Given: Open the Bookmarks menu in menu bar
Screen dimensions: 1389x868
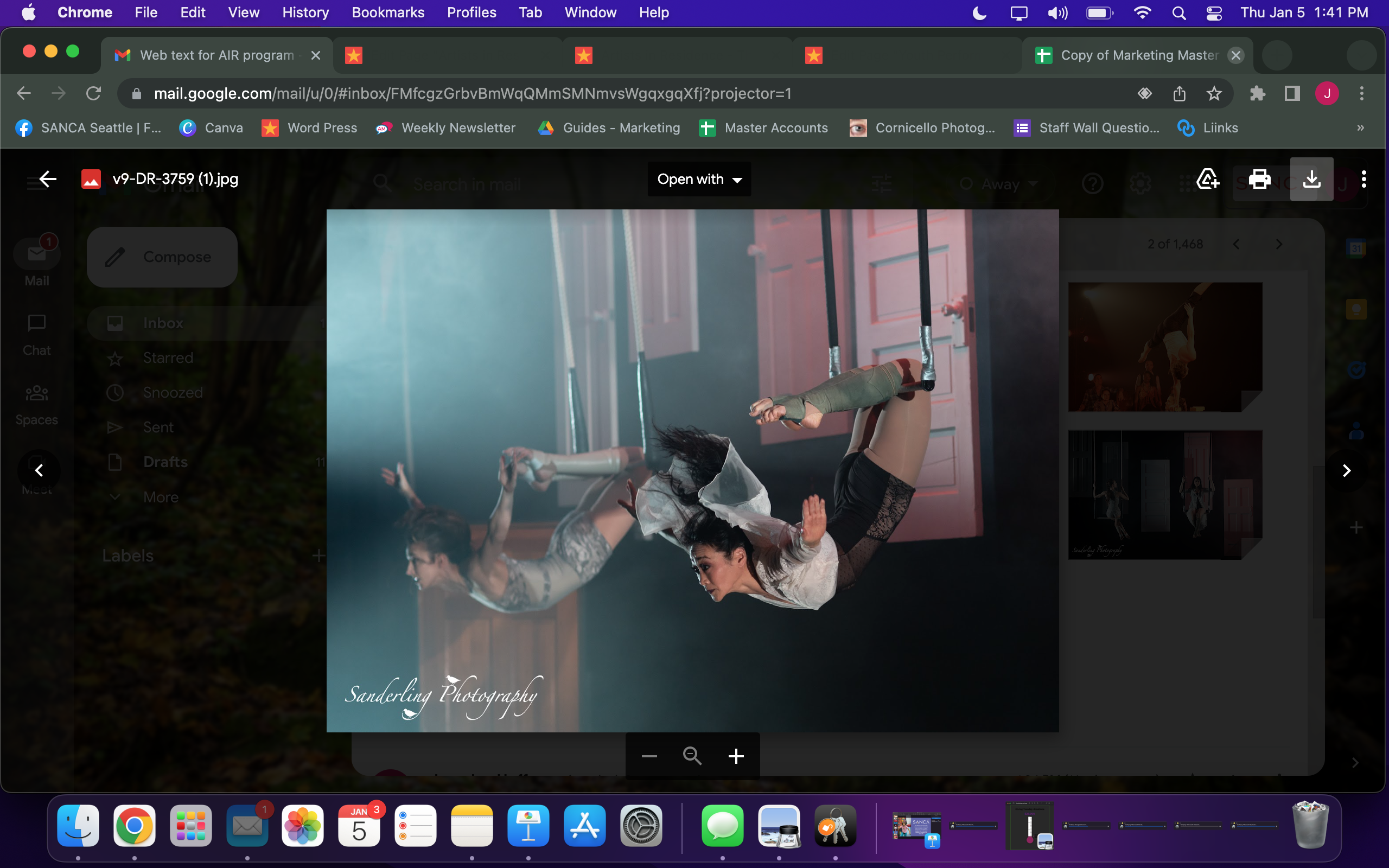Looking at the screenshot, I should [x=388, y=12].
